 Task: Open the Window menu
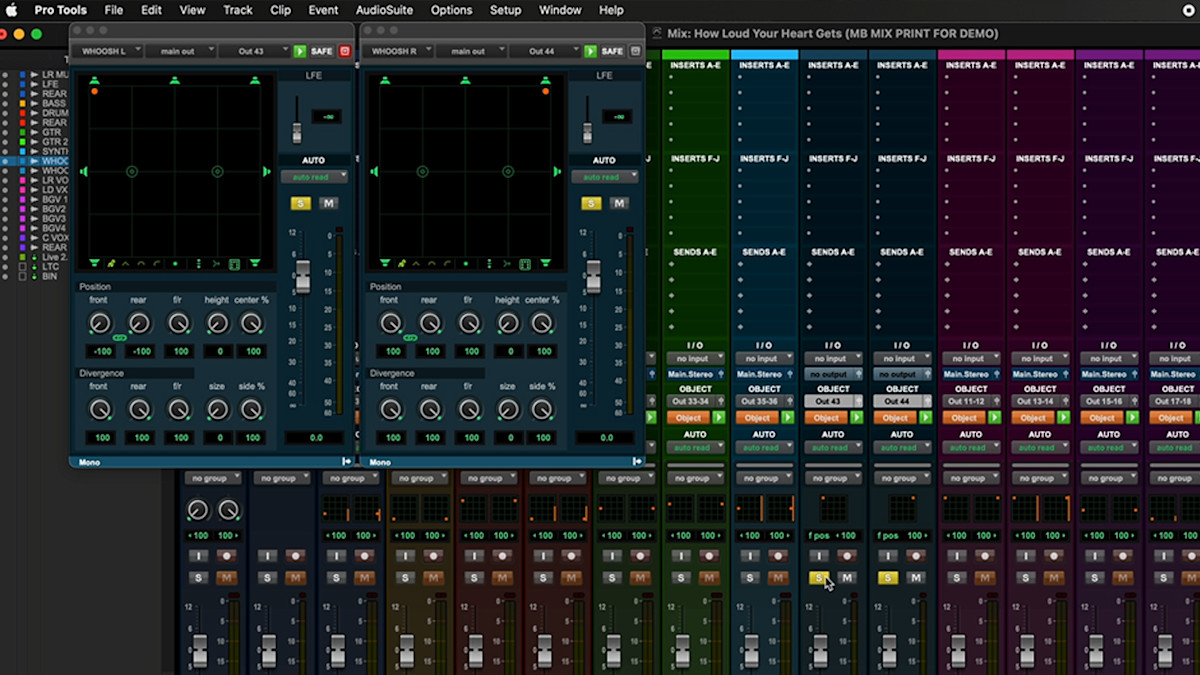point(560,10)
